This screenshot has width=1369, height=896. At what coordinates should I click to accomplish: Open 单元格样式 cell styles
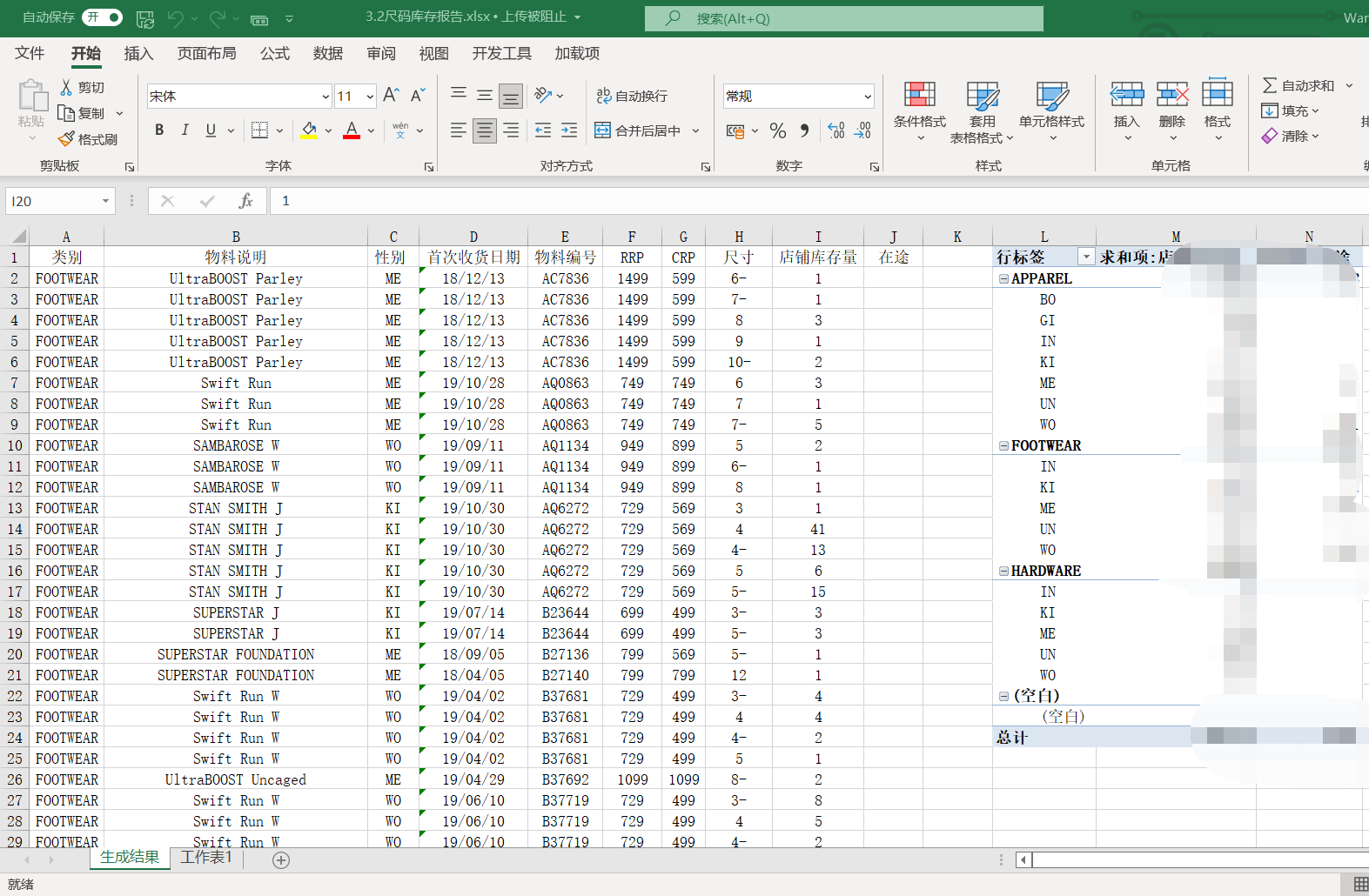click(x=1051, y=111)
